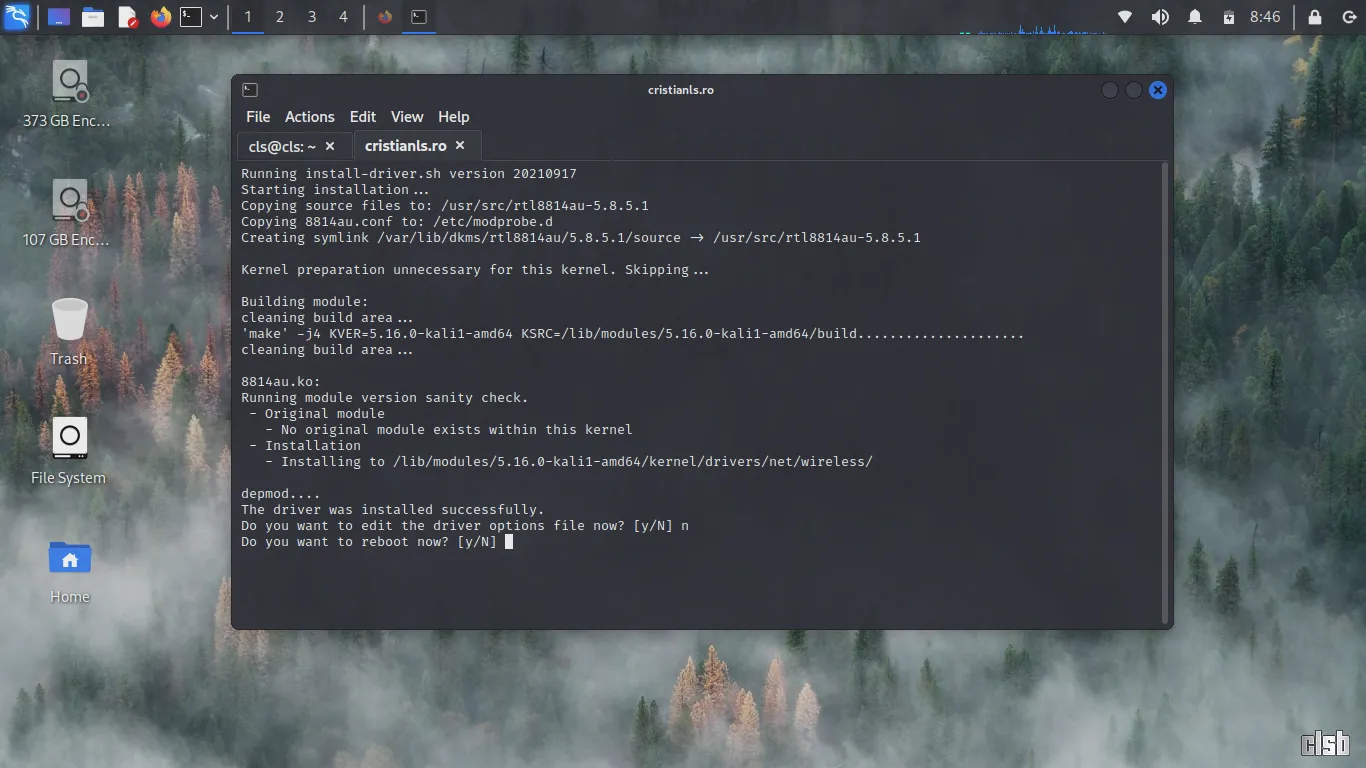This screenshot has width=1366, height=768.
Task: Open the terminal Actions menu
Action: (310, 117)
